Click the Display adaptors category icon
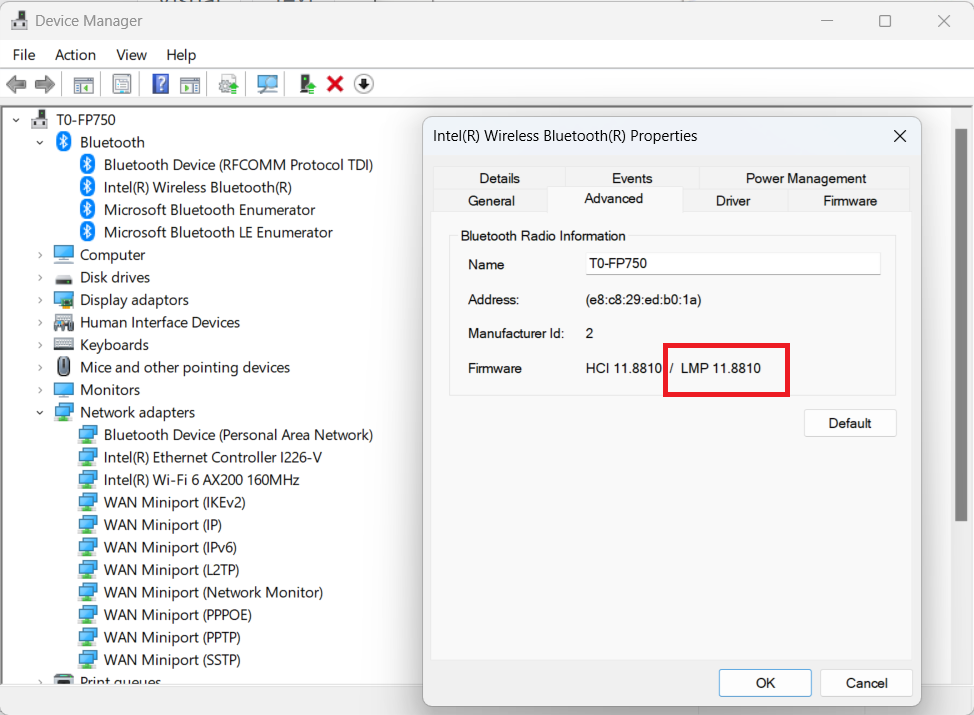Viewport: 974px width, 715px height. (x=63, y=299)
